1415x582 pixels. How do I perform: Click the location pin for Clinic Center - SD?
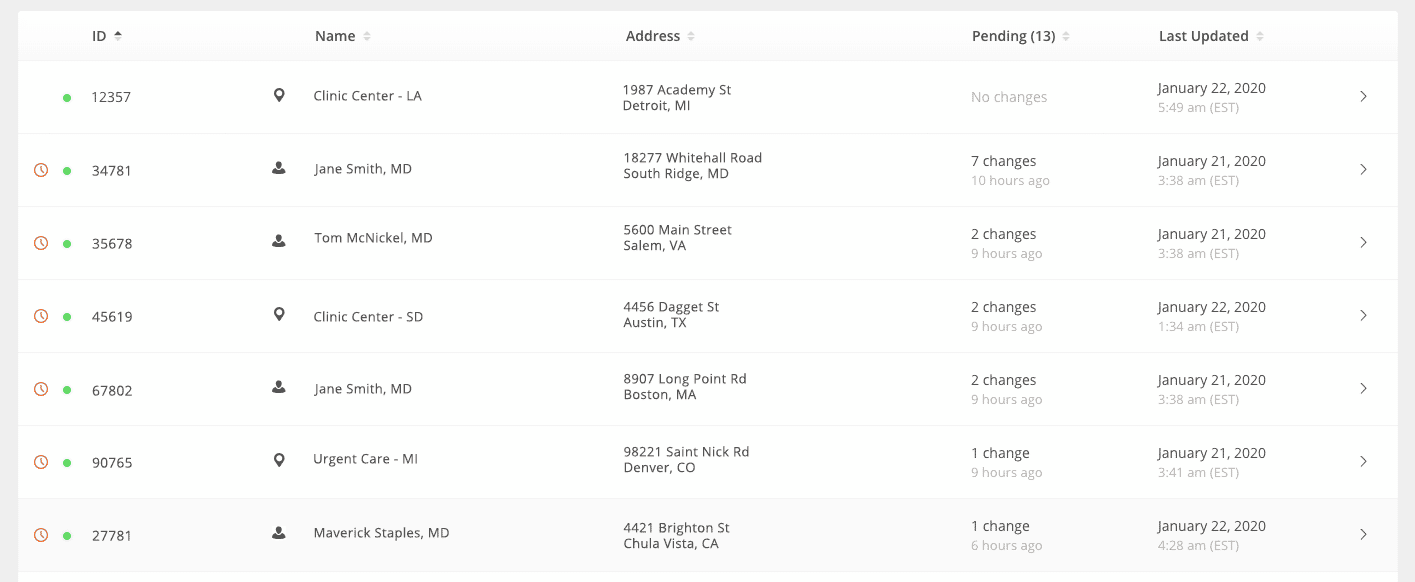click(279, 314)
